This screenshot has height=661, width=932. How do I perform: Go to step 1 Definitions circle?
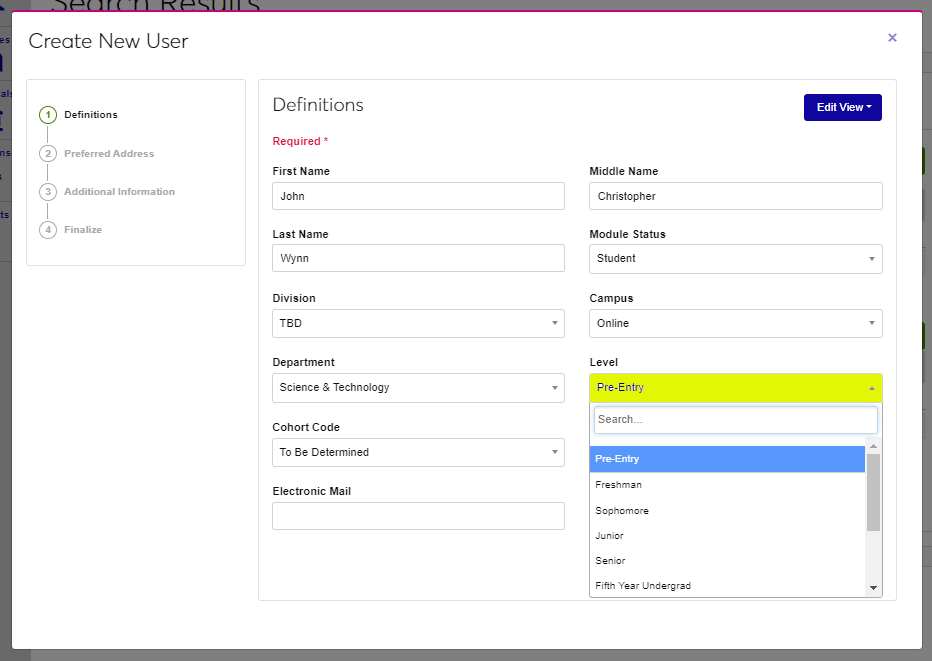48,115
